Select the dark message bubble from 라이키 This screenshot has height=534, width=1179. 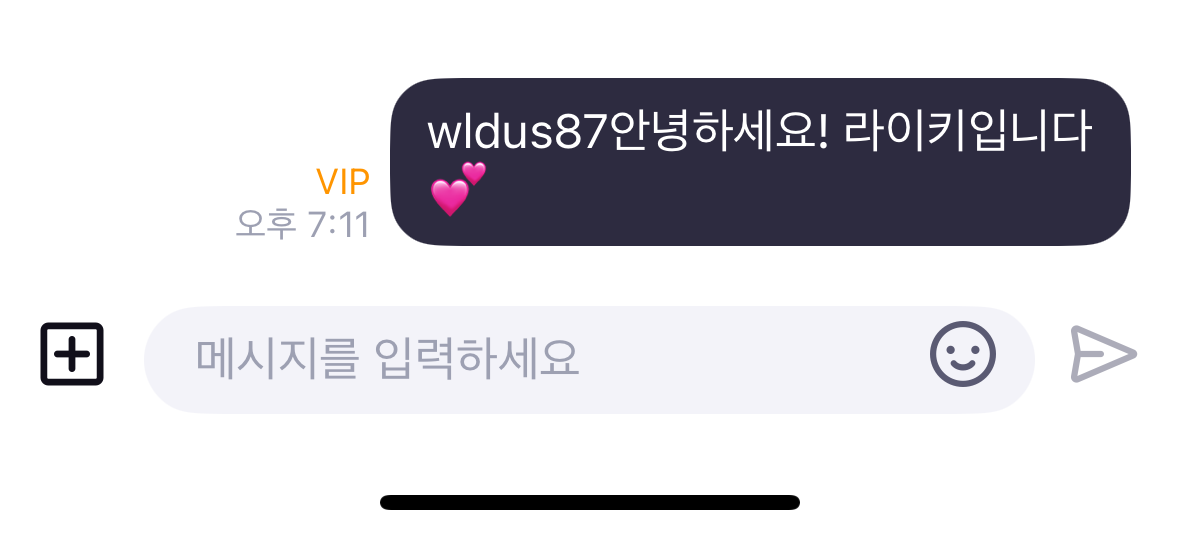tap(760, 162)
